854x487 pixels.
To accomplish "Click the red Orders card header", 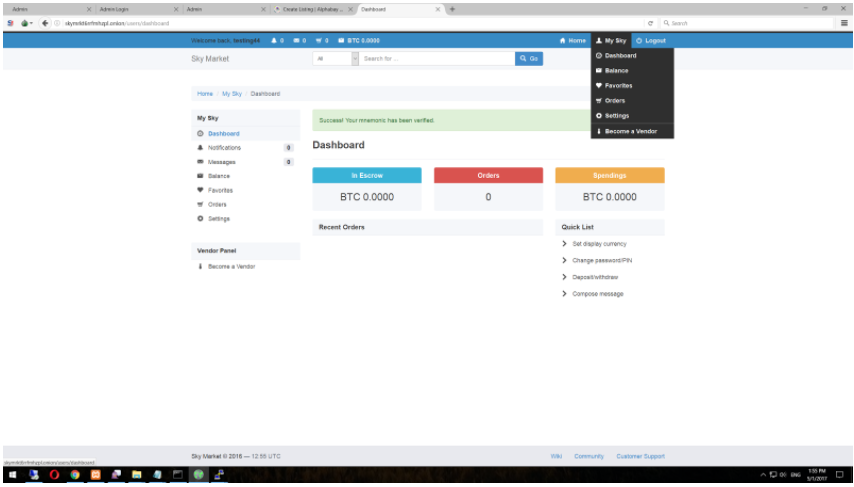I will (x=489, y=175).
